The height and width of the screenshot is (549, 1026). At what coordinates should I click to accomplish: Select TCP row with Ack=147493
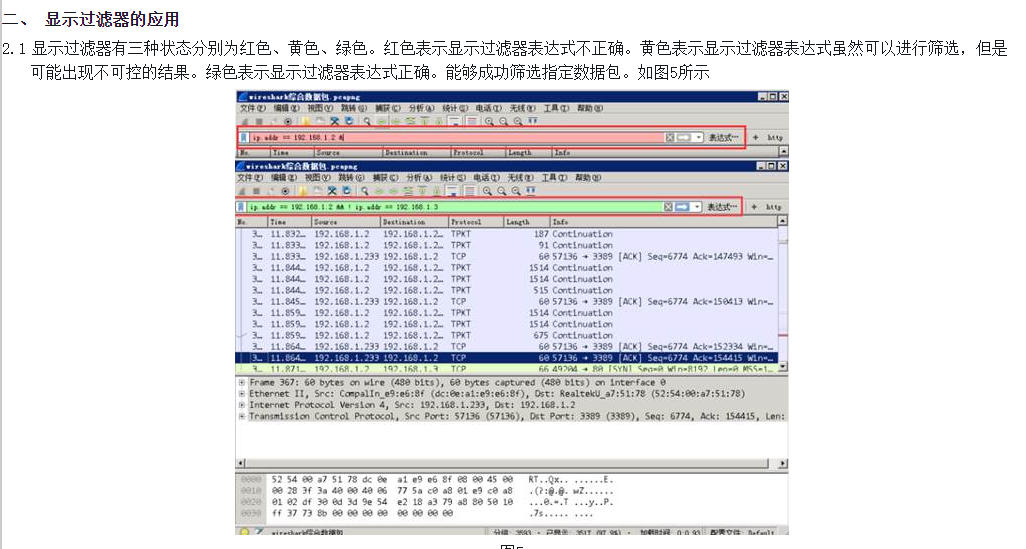tap(506, 257)
